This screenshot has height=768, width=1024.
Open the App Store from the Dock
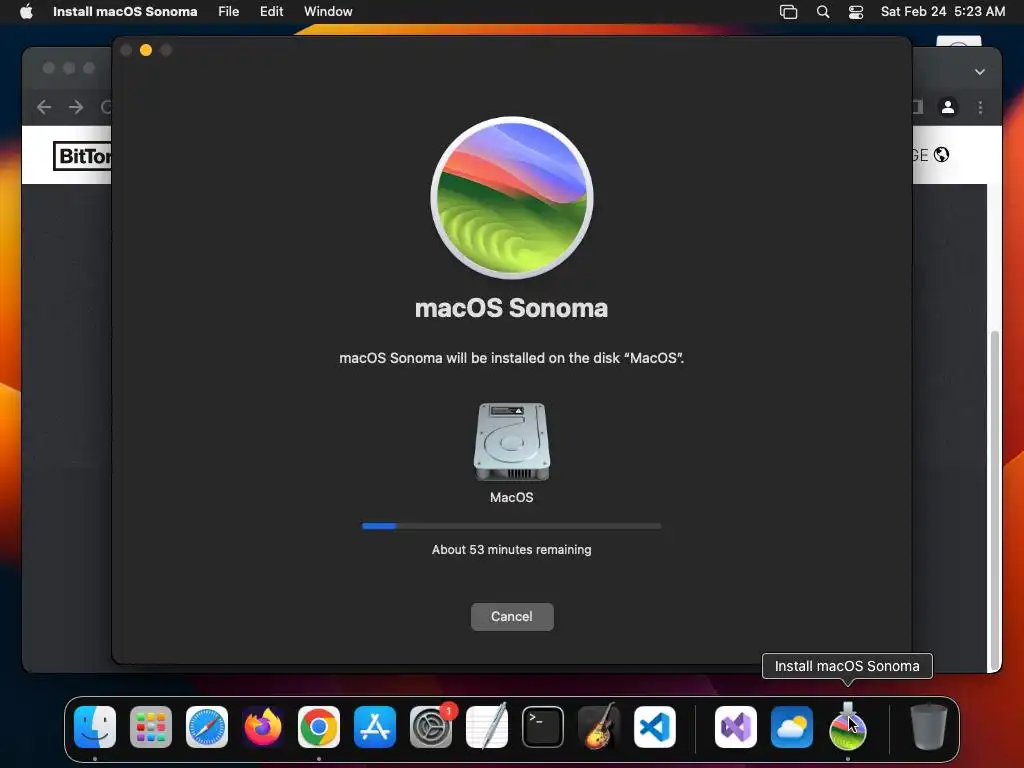[x=375, y=727]
